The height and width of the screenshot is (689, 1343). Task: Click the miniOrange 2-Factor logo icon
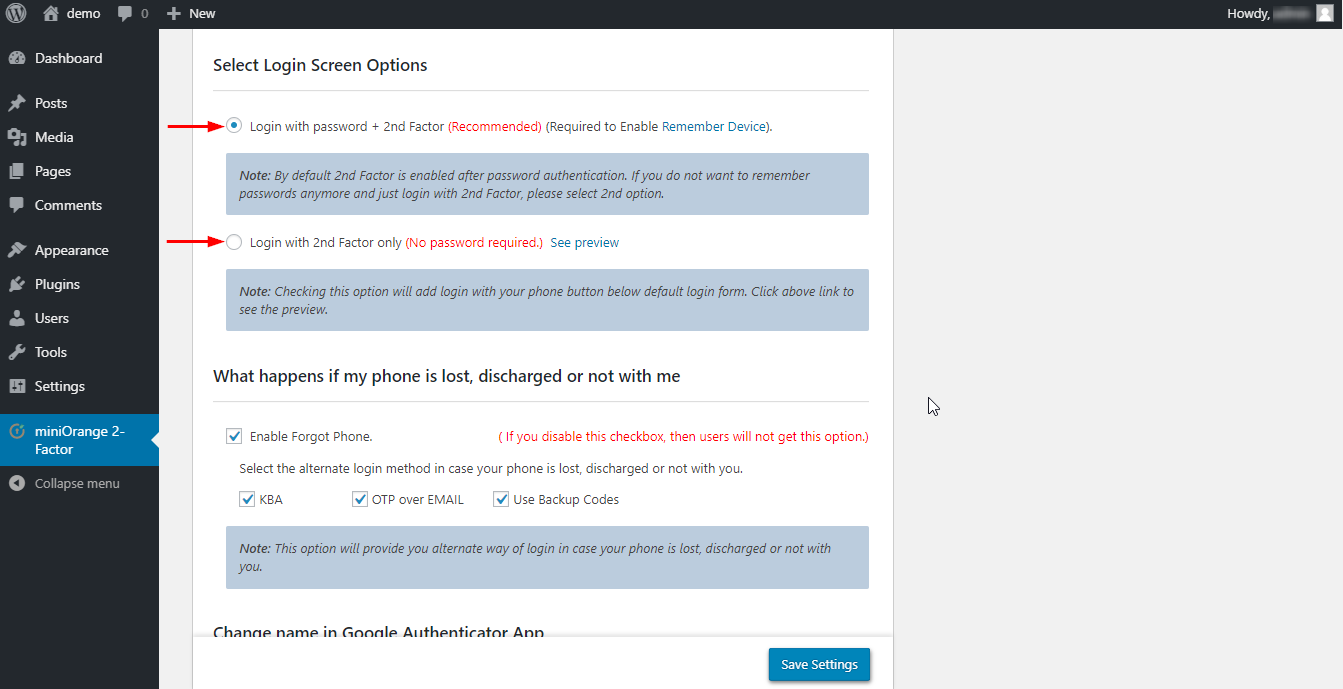(x=16, y=432)
